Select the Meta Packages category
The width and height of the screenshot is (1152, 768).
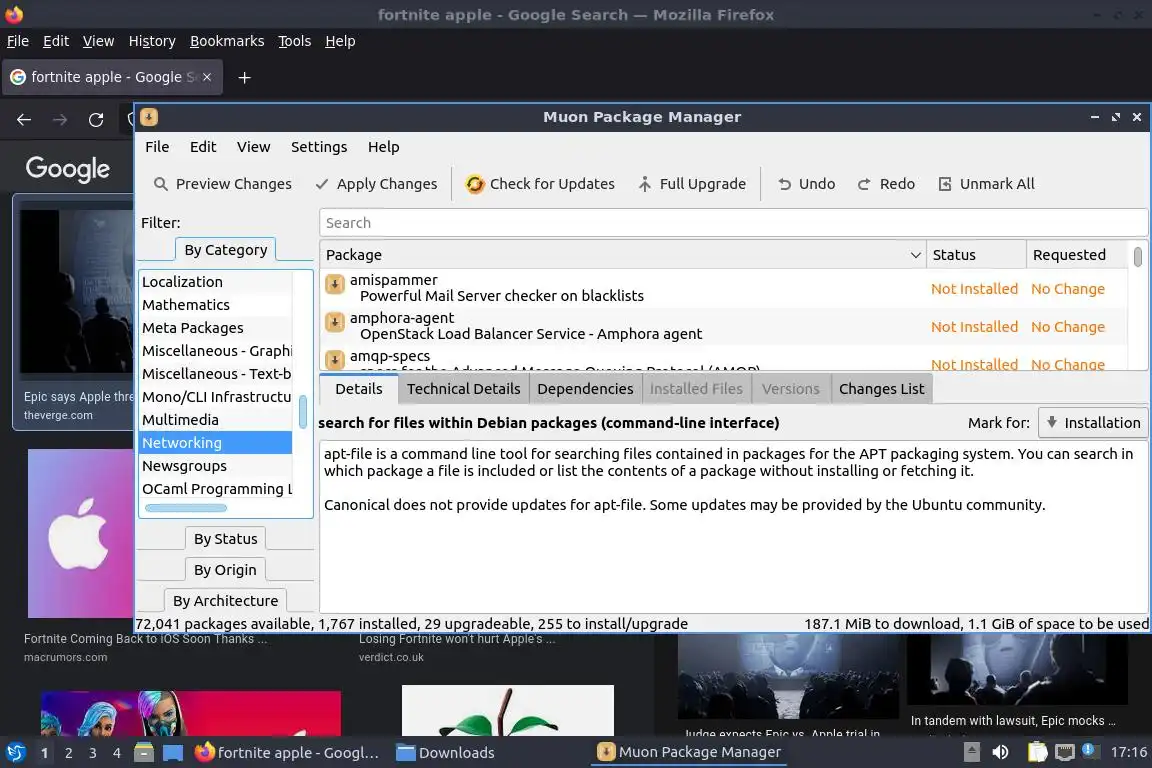(x=215, y=328)
